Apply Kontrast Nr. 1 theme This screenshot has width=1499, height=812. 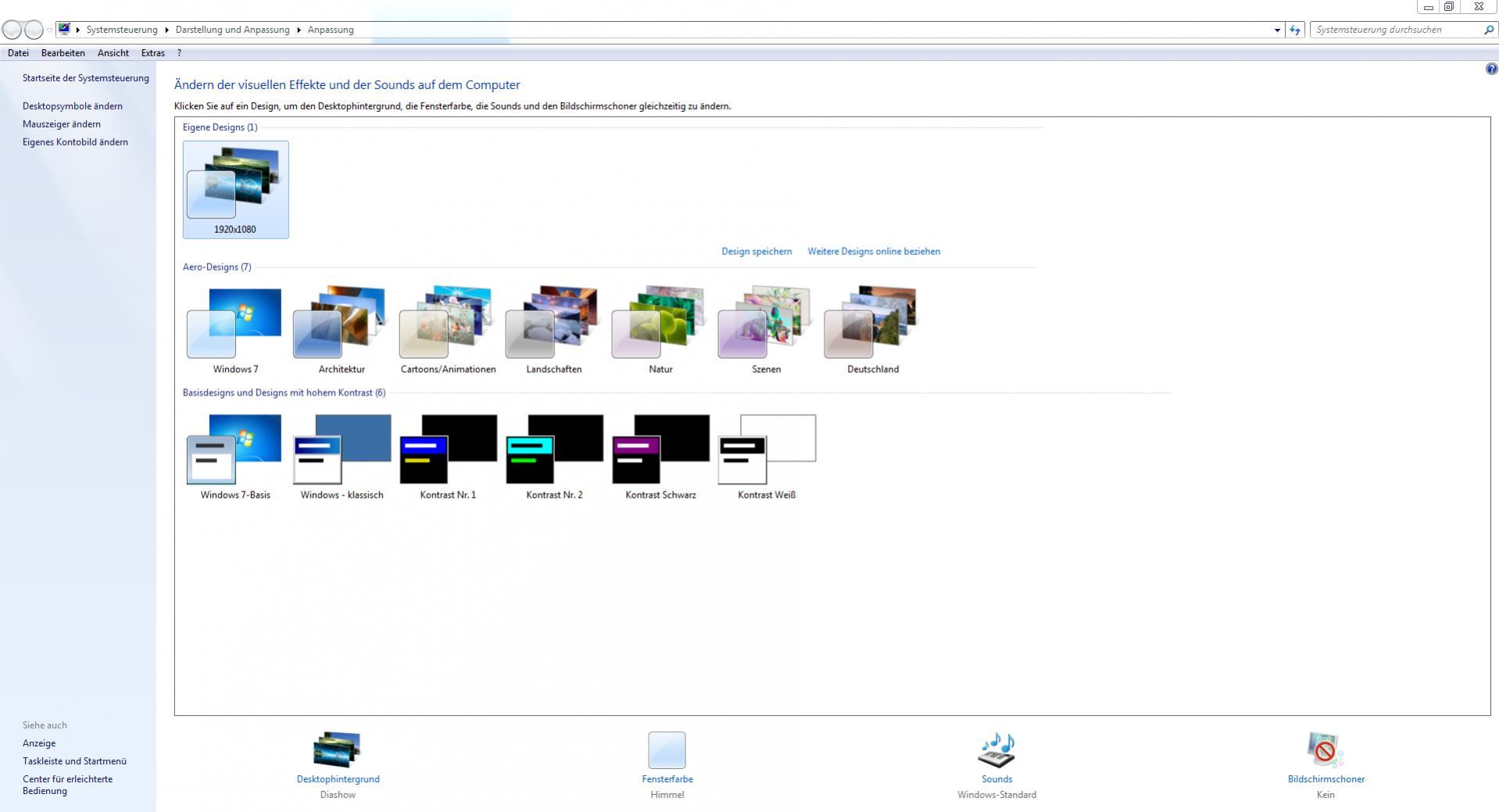click(x=448, y=456)
